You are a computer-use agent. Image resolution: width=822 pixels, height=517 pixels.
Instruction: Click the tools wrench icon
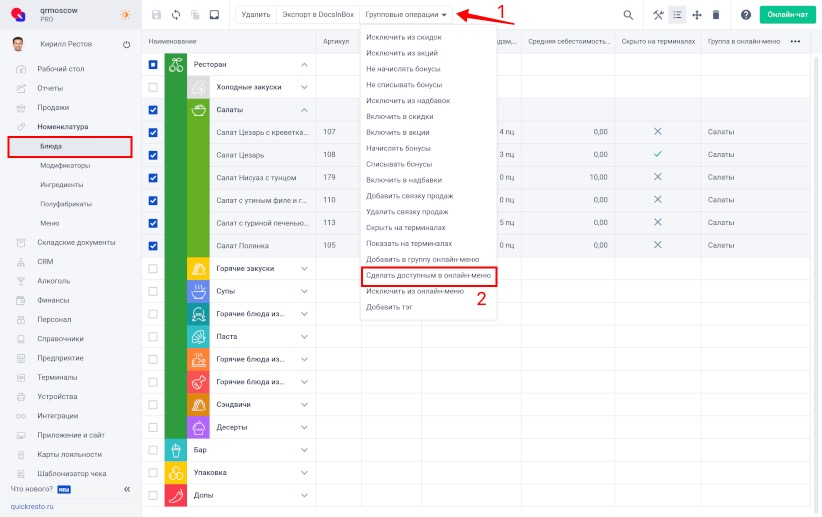click(x=658, y=15)
